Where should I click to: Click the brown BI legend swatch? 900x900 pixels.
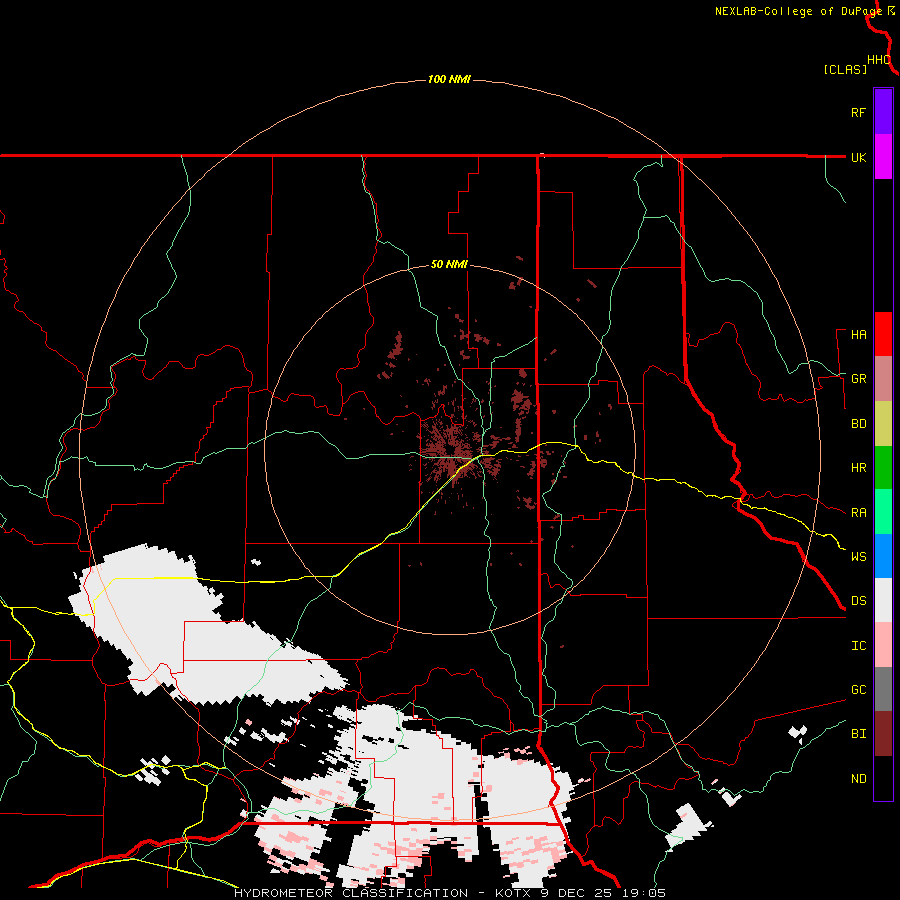[x=883, y=734]
